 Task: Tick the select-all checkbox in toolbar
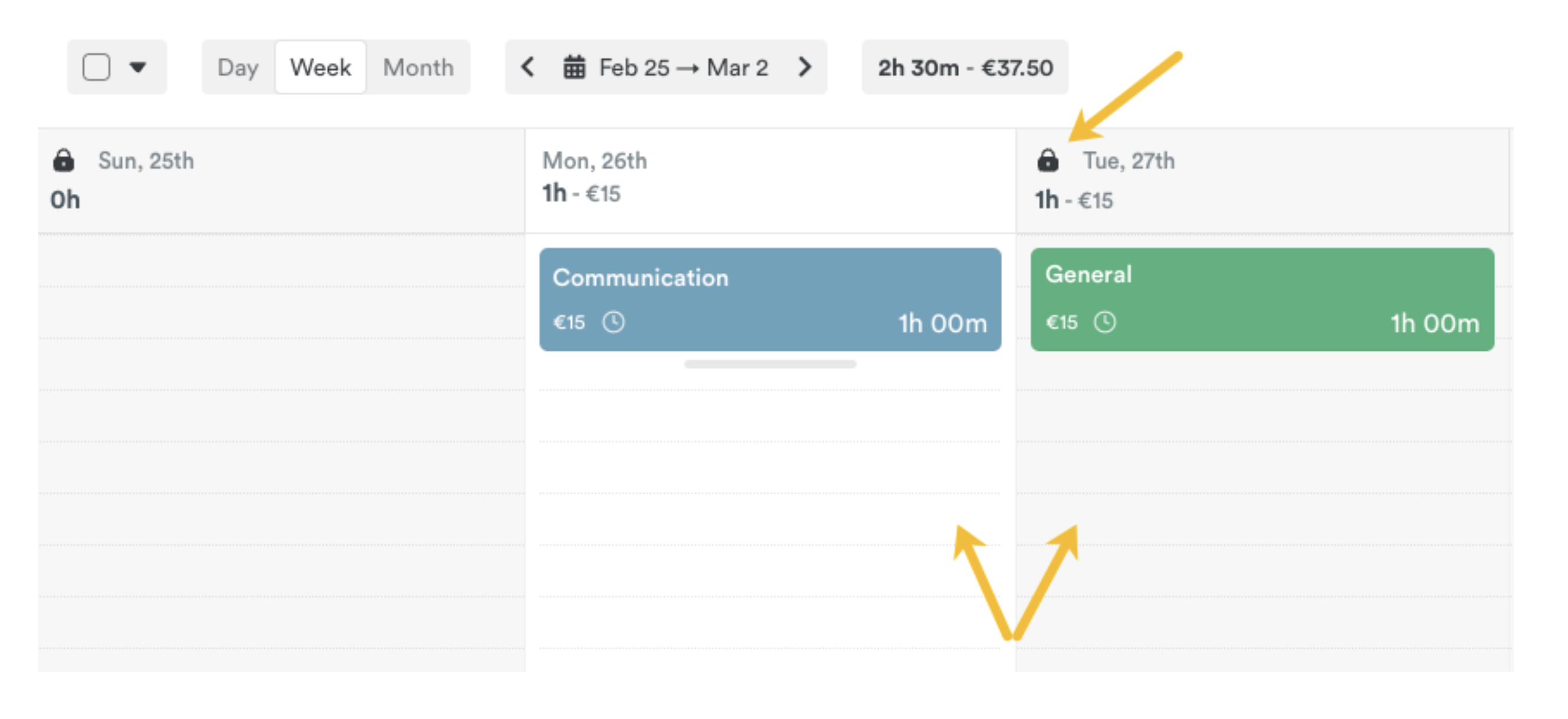pyautogui.click(x=96, y=67)
